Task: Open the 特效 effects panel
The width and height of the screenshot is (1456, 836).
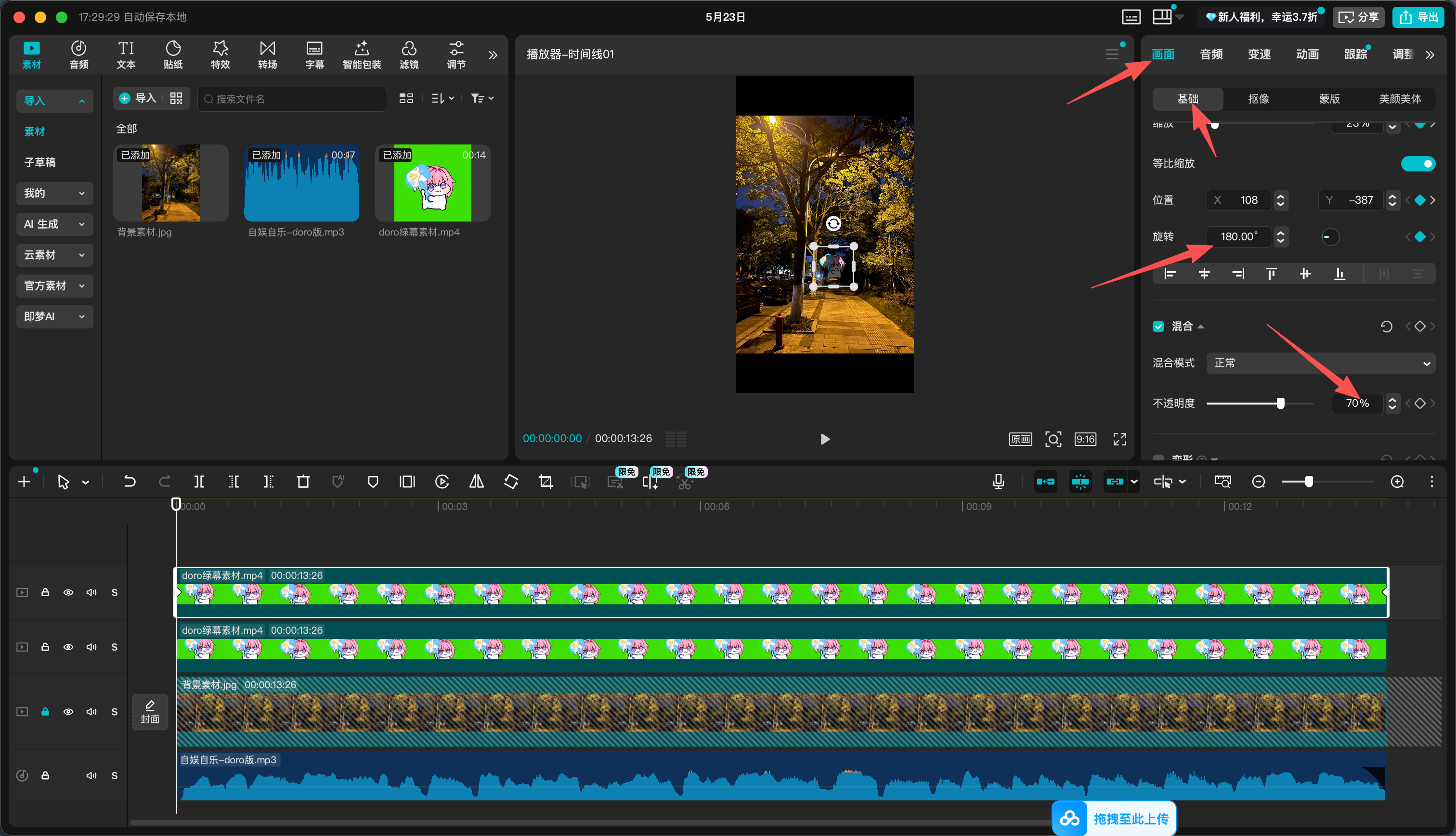Action: coord(221,55)
